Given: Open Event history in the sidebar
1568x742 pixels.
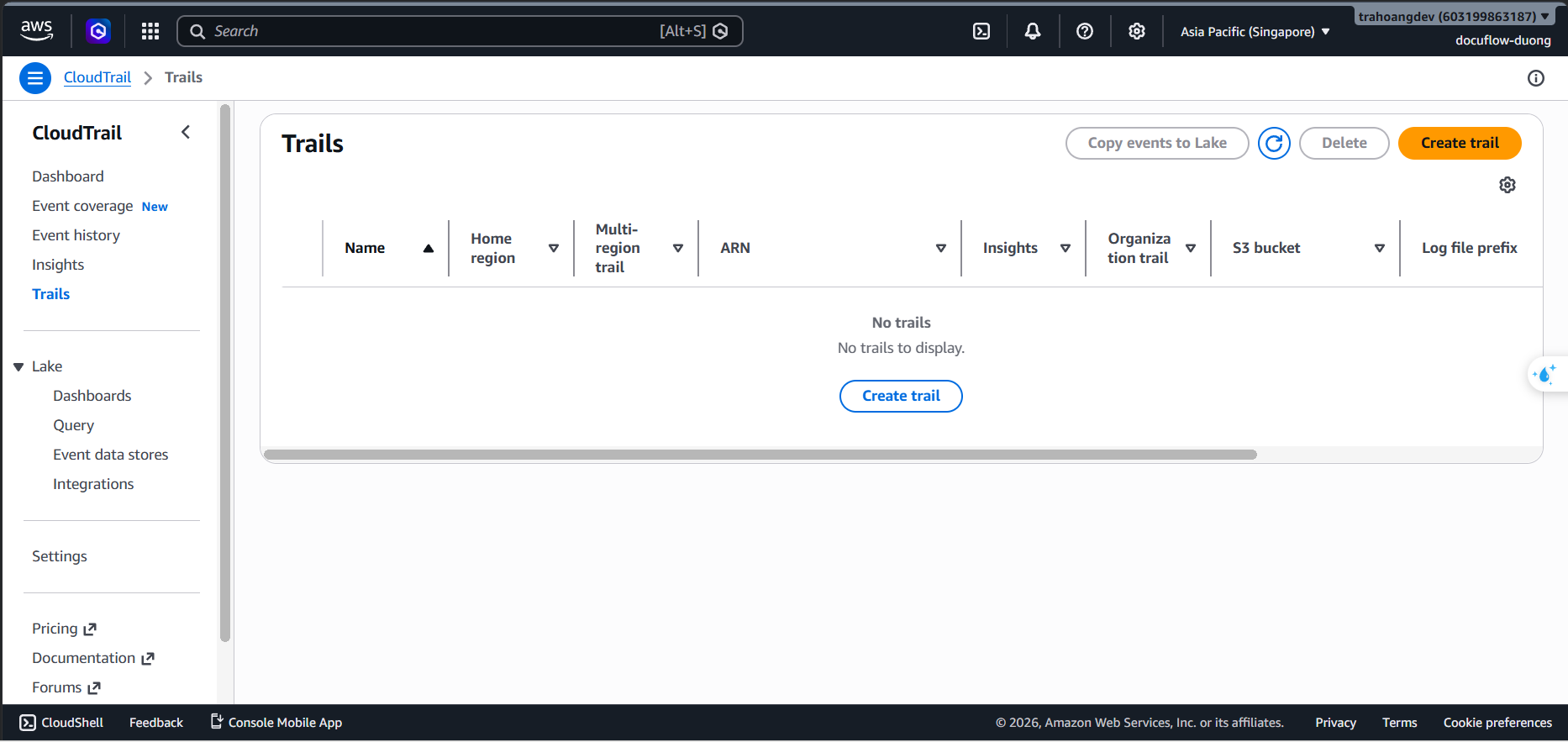Looking at the screenshot, I should [x=76, y=235].
